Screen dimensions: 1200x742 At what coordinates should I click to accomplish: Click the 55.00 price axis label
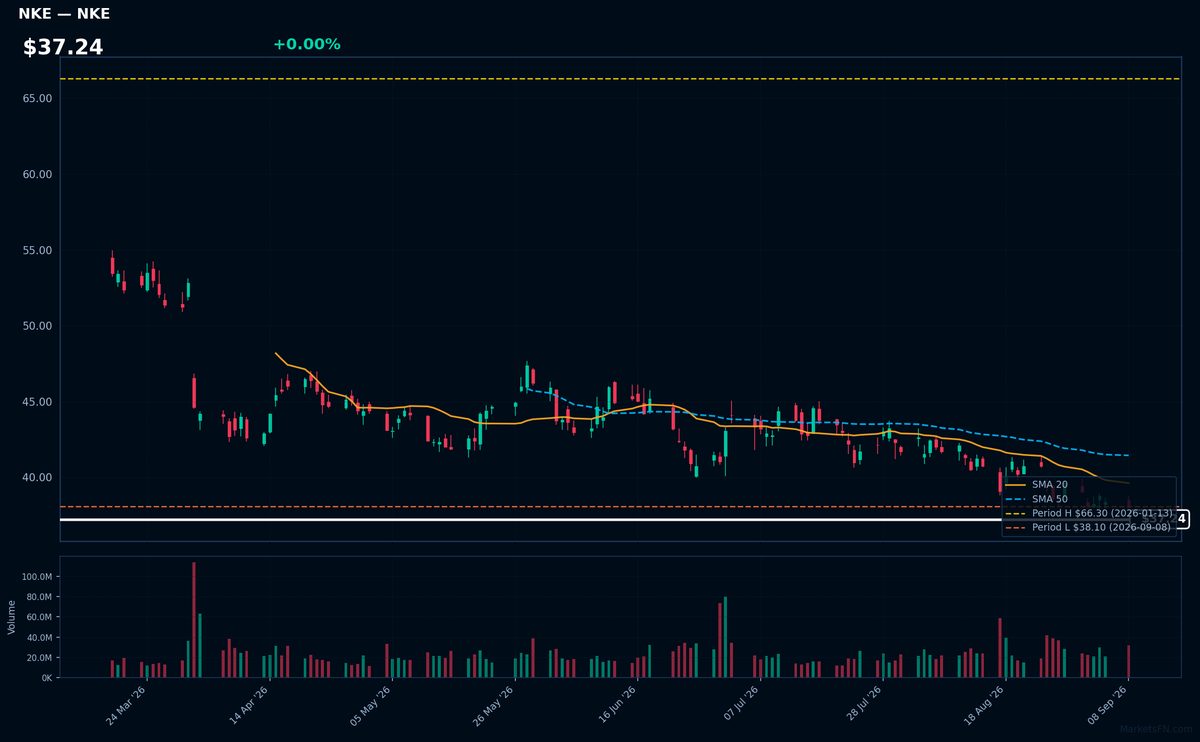[37, 250]
